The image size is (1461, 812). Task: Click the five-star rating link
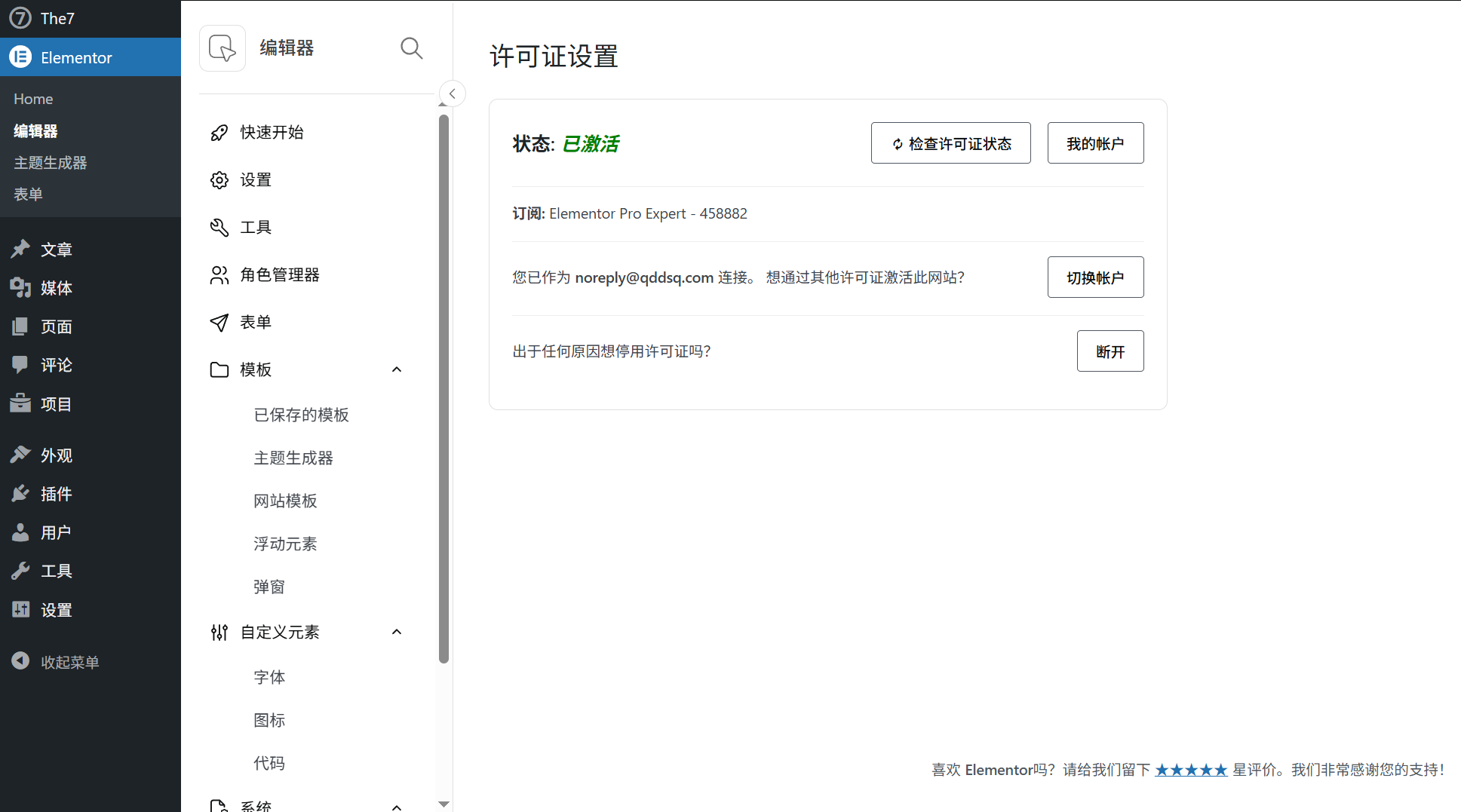[1192, 770]
